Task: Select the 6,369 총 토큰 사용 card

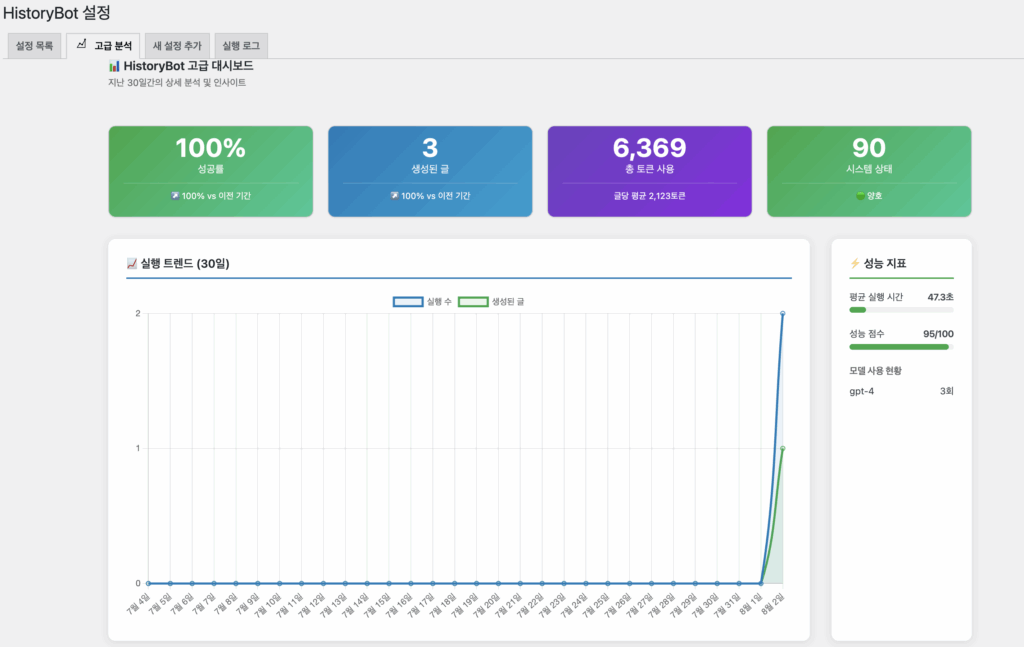Action: [x=650, y=171]
